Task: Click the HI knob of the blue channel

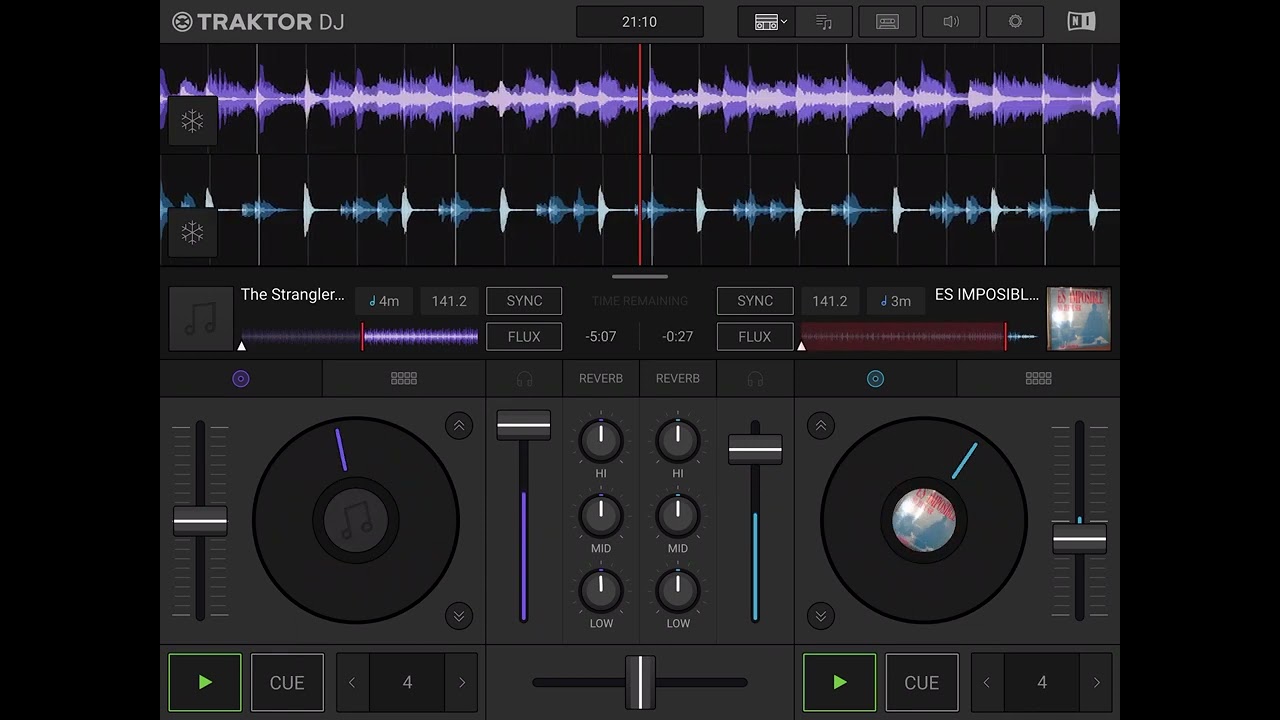Action: coord(678,441)
